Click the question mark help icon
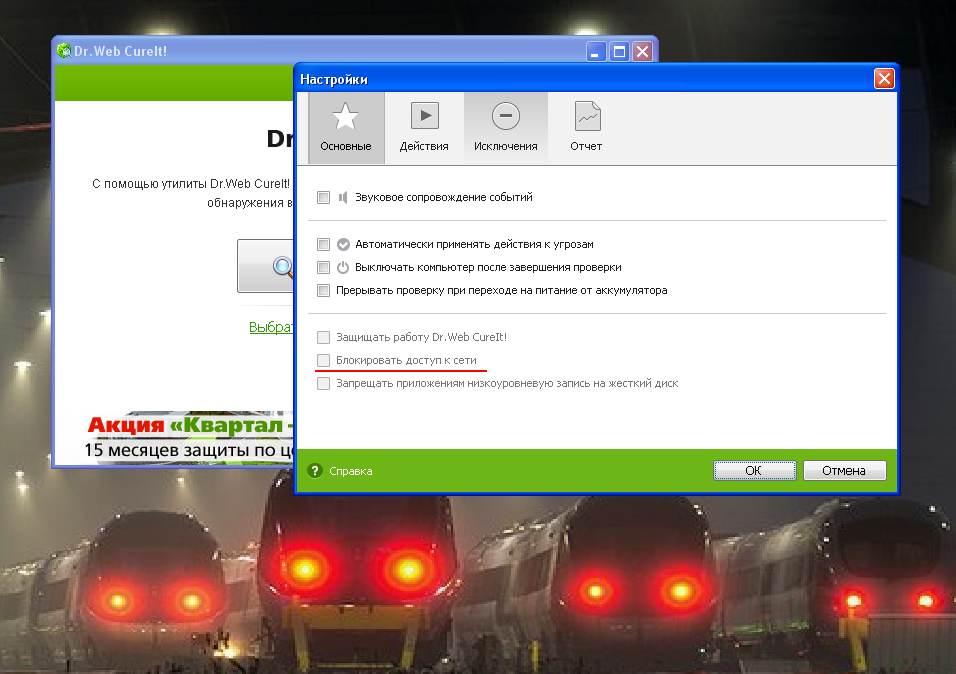 315,471
